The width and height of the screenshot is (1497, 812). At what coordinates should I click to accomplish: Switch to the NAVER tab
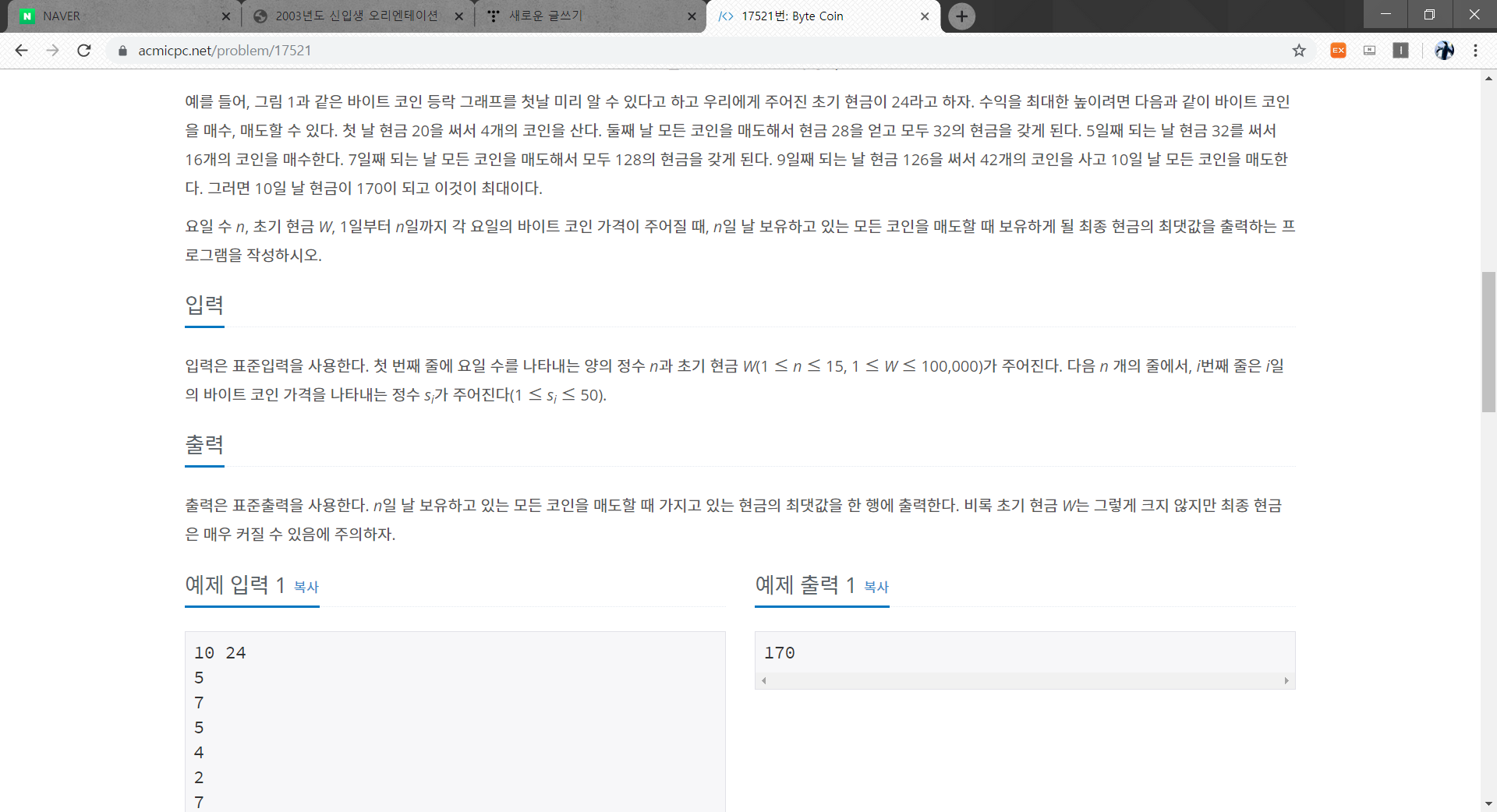point(125,16)
